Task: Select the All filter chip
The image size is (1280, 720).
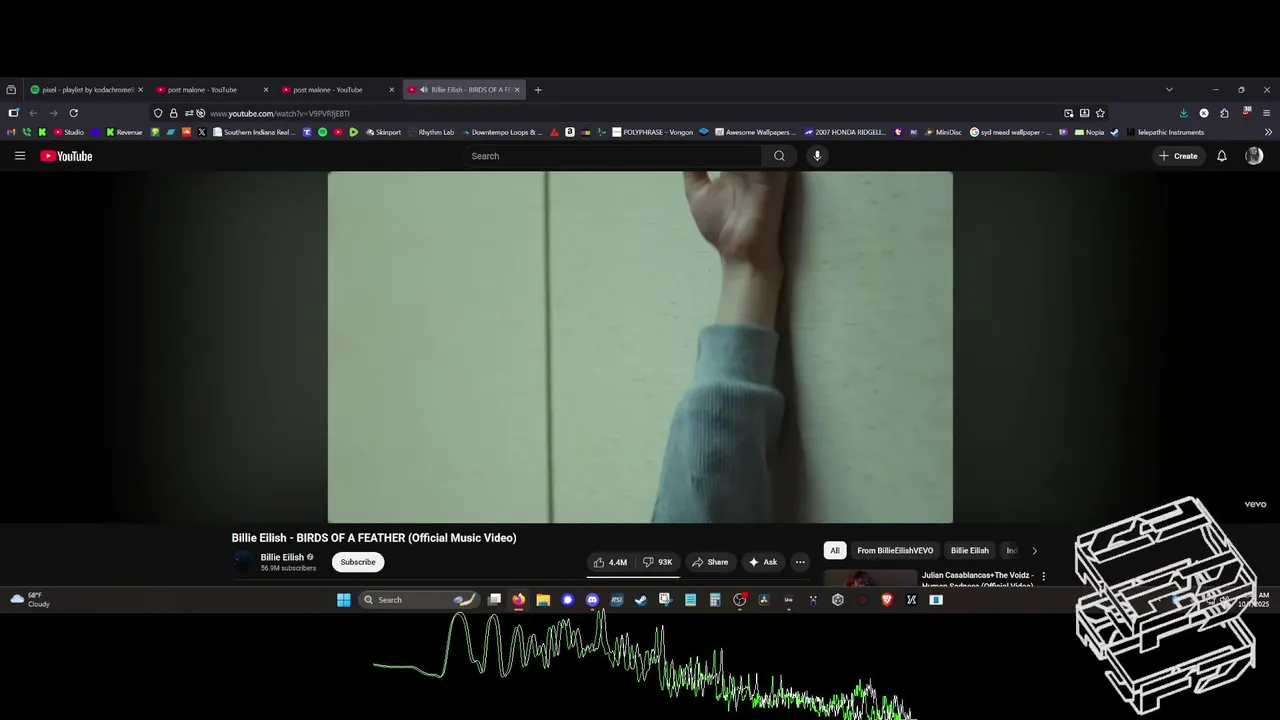Action: pyautogui.click(x=835, y=550)
